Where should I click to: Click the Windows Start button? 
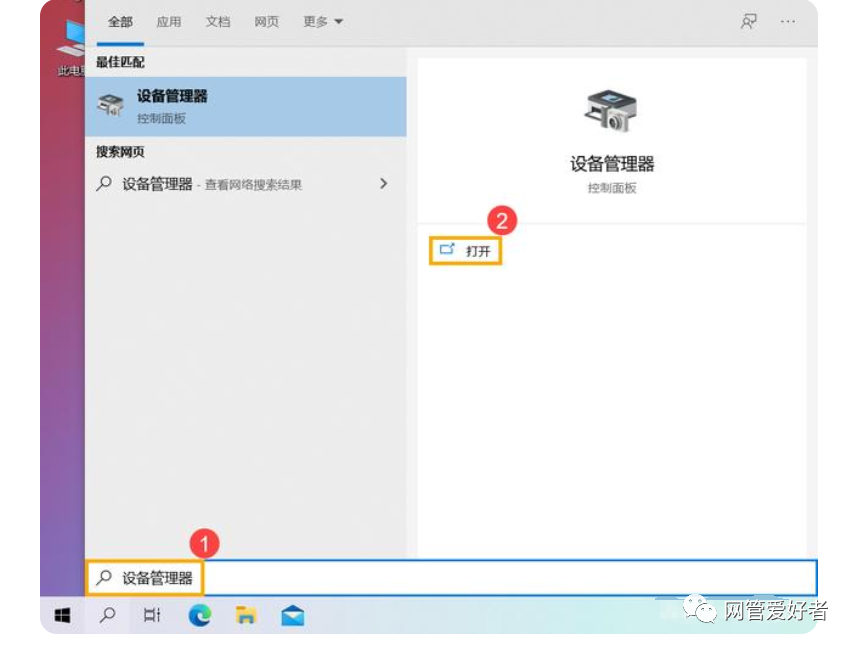(x=62, y=616)
